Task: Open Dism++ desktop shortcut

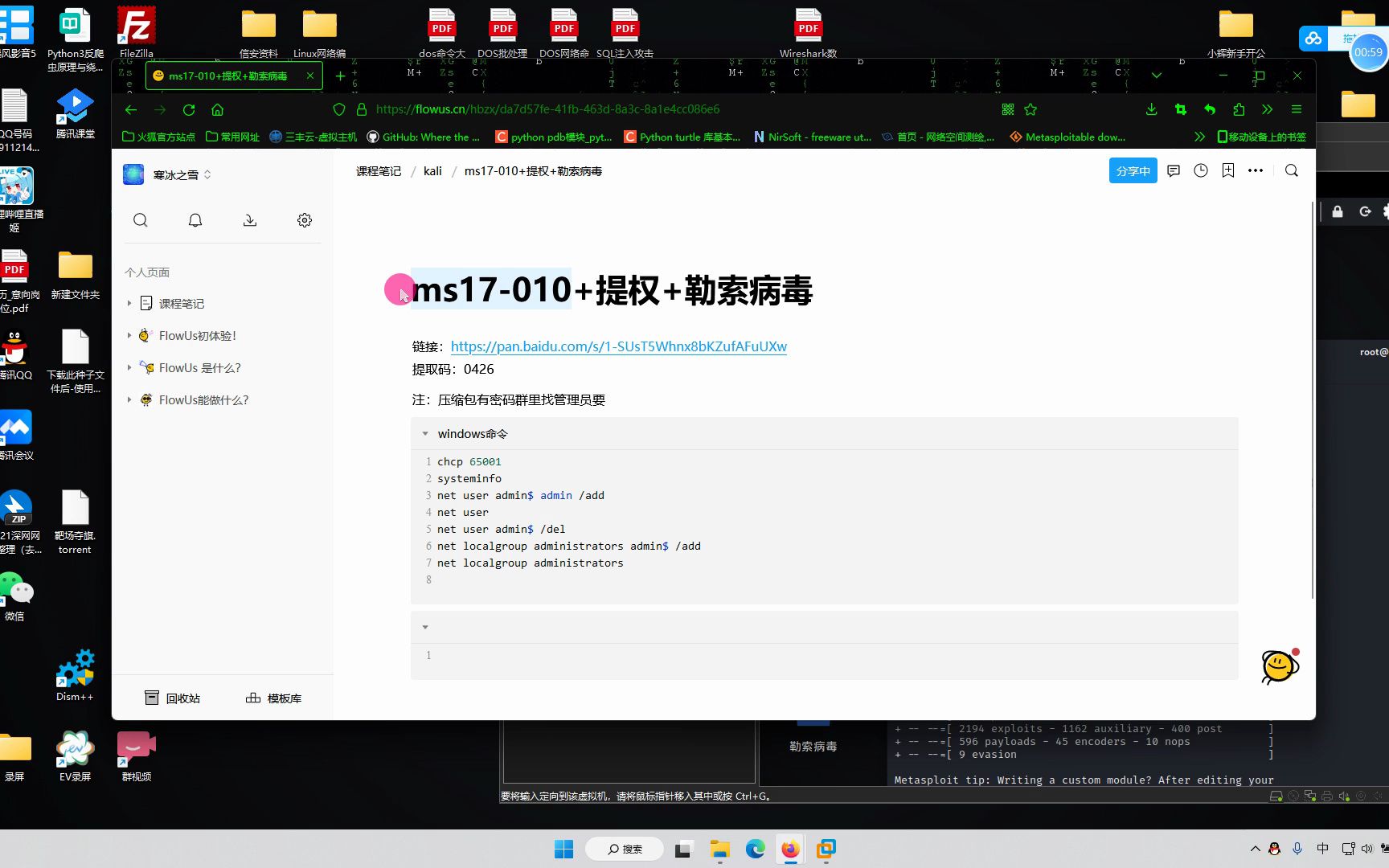Action: click(75, 675)
